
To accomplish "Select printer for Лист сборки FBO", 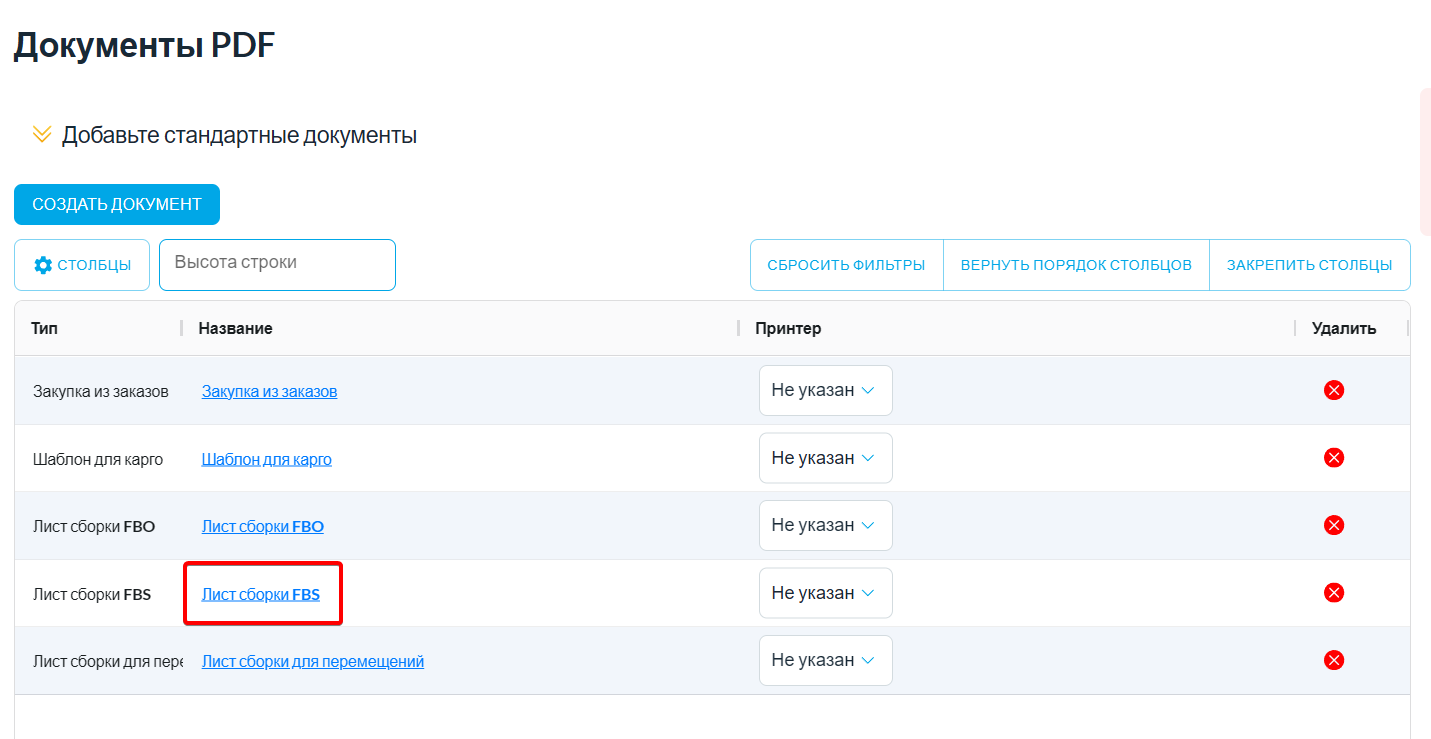I will coord(825,525).
